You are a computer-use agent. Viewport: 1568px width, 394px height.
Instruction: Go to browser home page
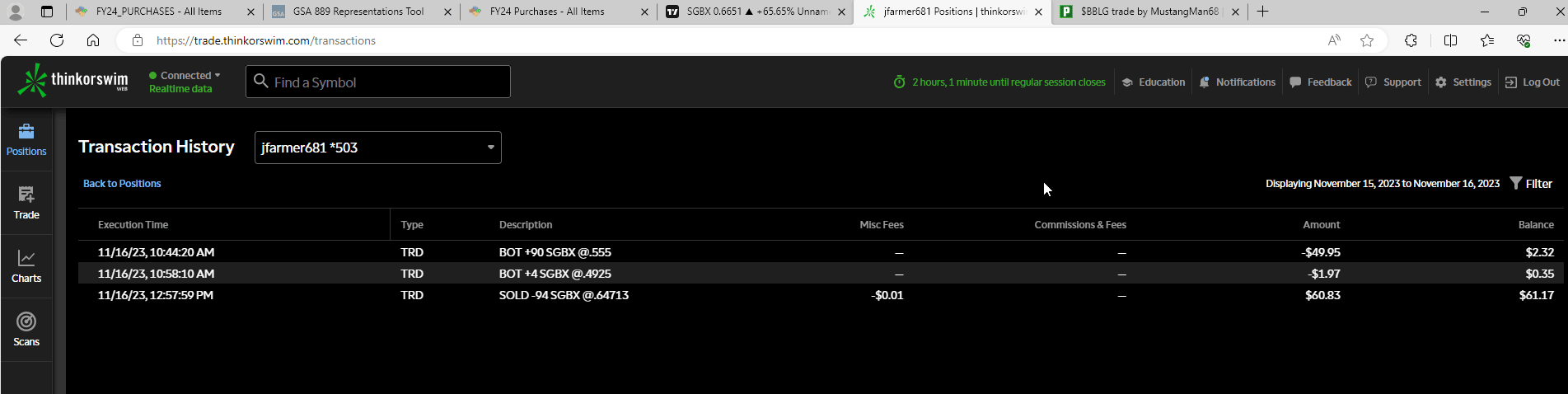click(x=93, y=40)
